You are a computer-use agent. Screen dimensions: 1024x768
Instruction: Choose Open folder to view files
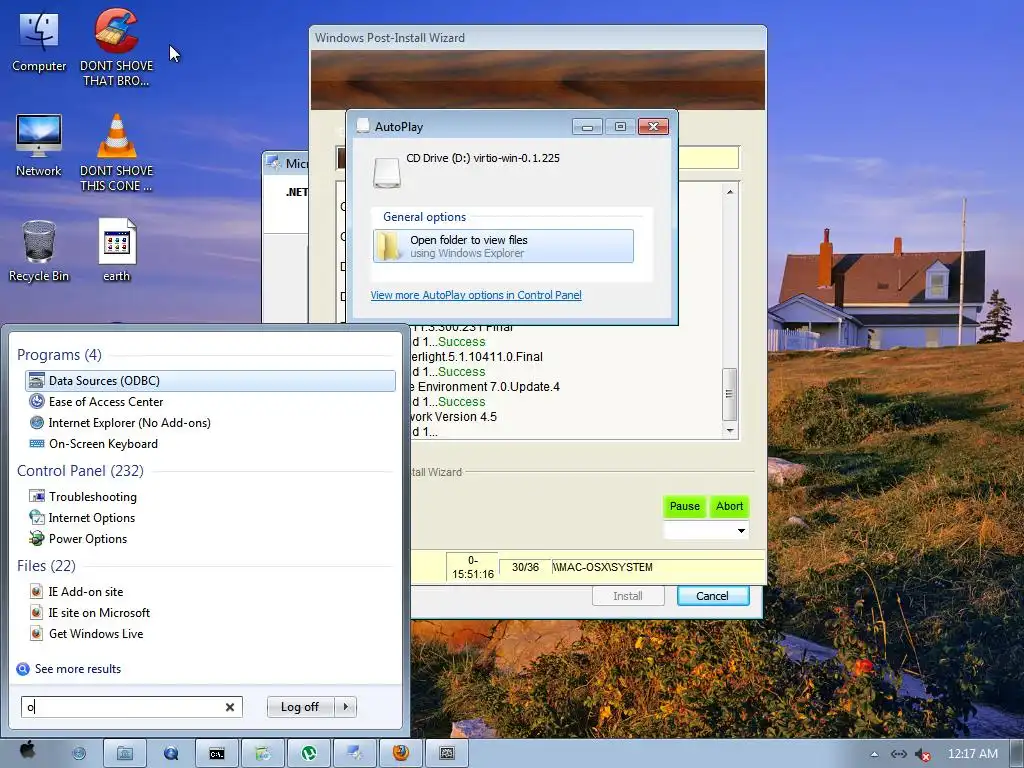pos(503,246)
